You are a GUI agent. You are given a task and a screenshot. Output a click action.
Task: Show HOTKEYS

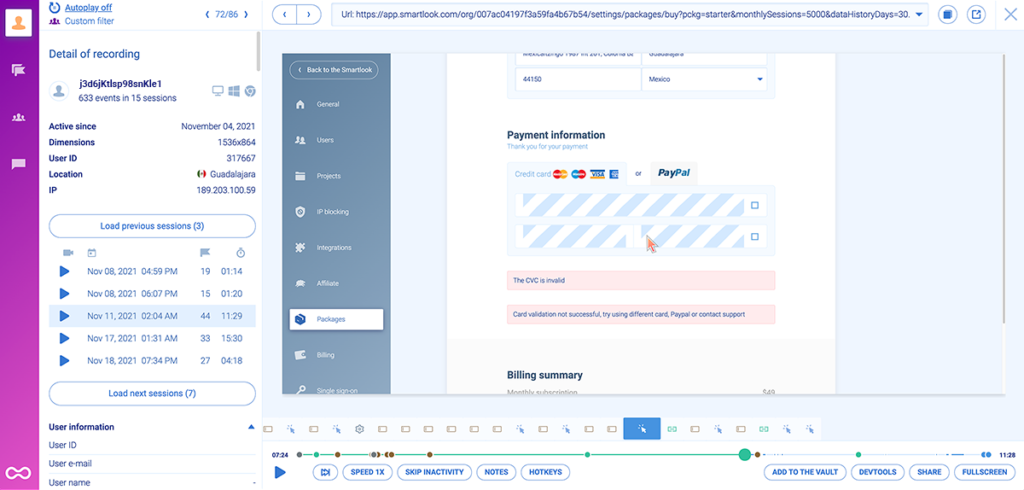(545, 472)
